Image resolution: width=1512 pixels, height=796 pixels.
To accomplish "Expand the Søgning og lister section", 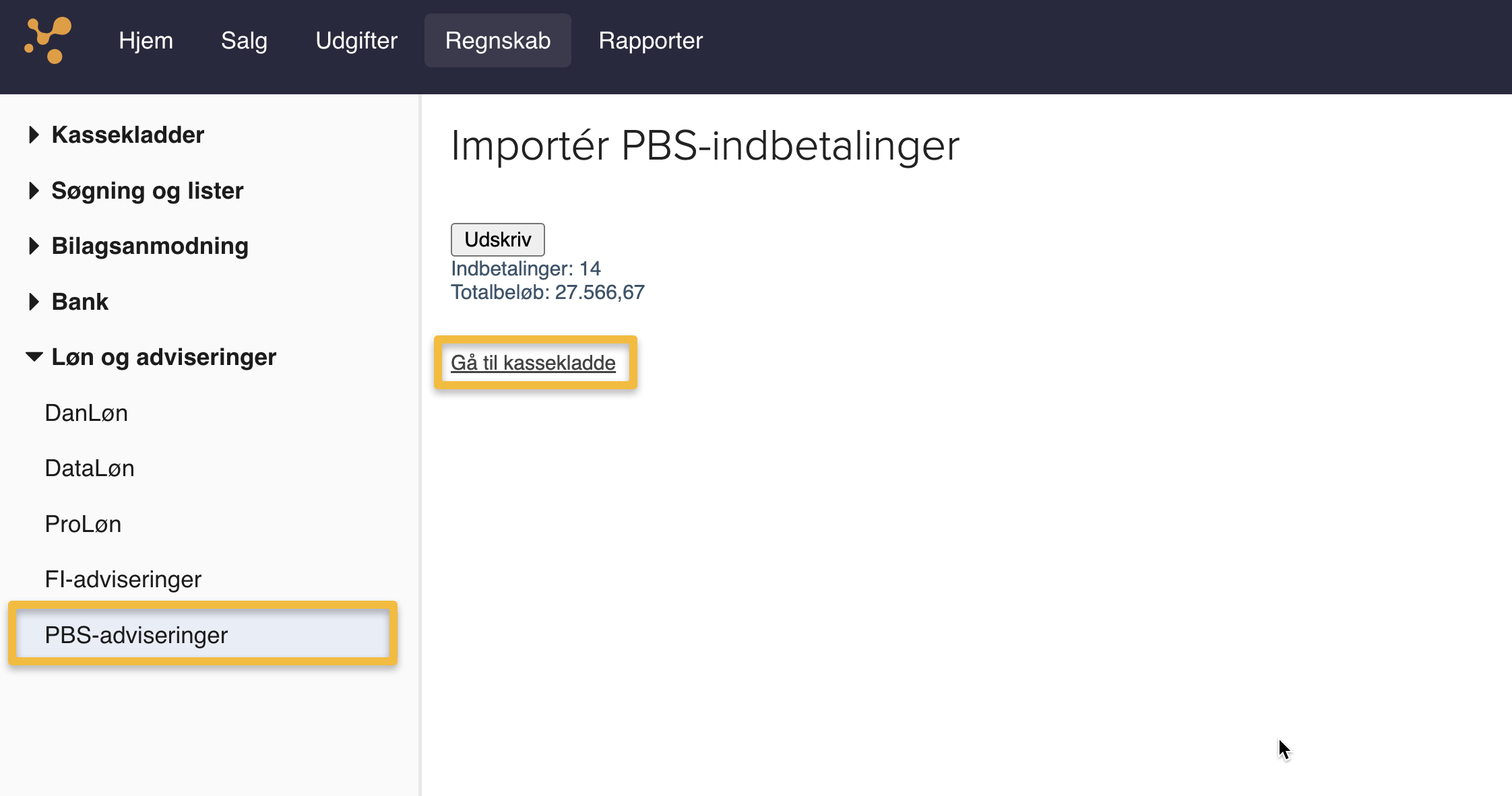I will tap(147, 191).
